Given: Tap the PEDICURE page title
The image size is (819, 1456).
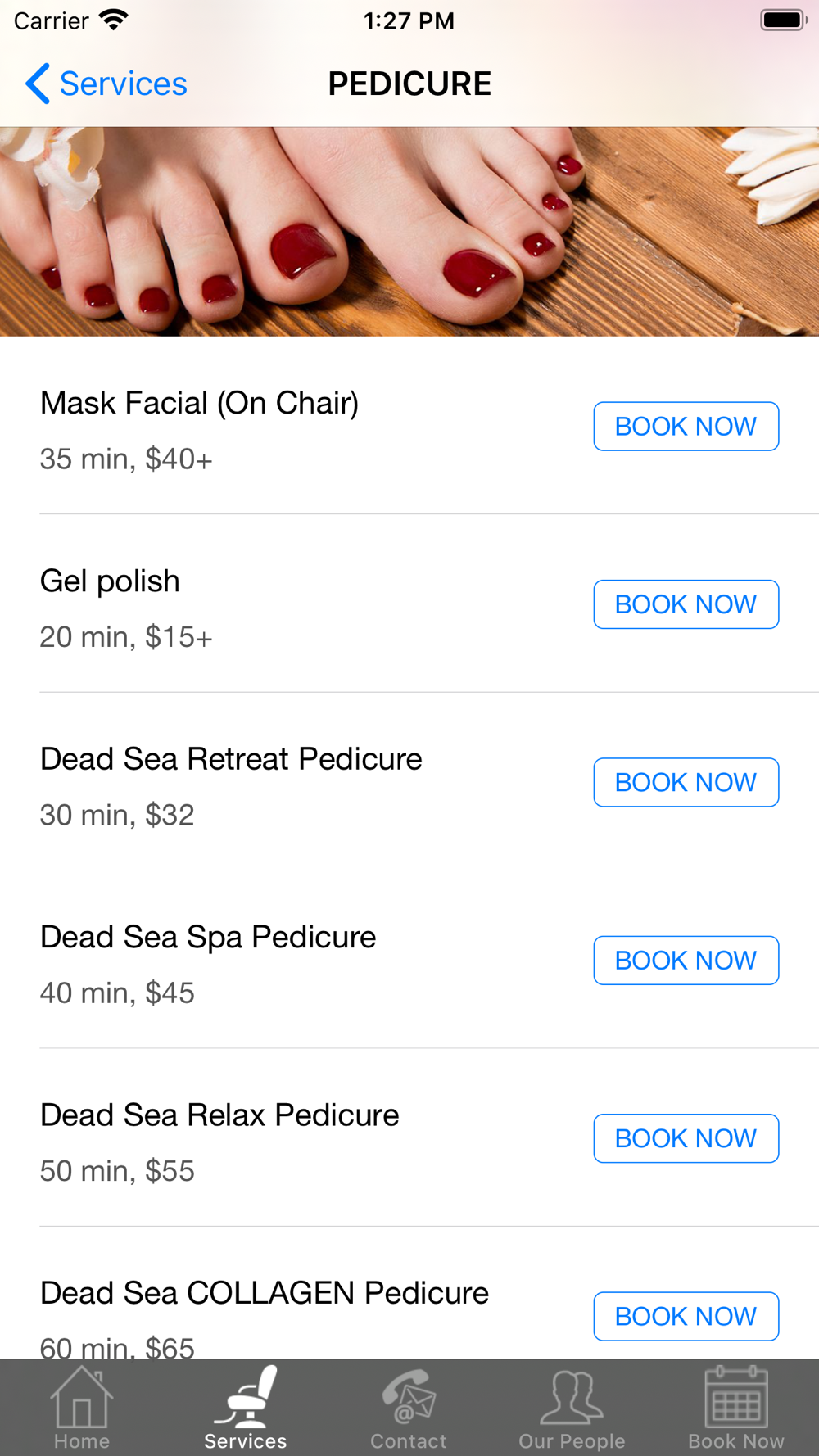Looking at the screenshot, I should 409,84.
